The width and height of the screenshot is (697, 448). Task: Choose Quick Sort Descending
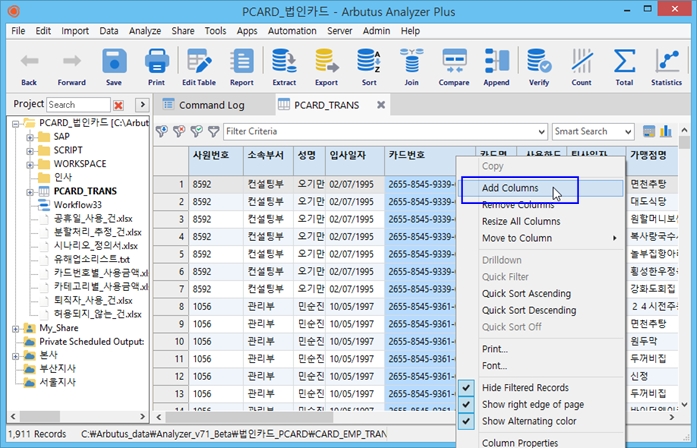pos(541,310)
